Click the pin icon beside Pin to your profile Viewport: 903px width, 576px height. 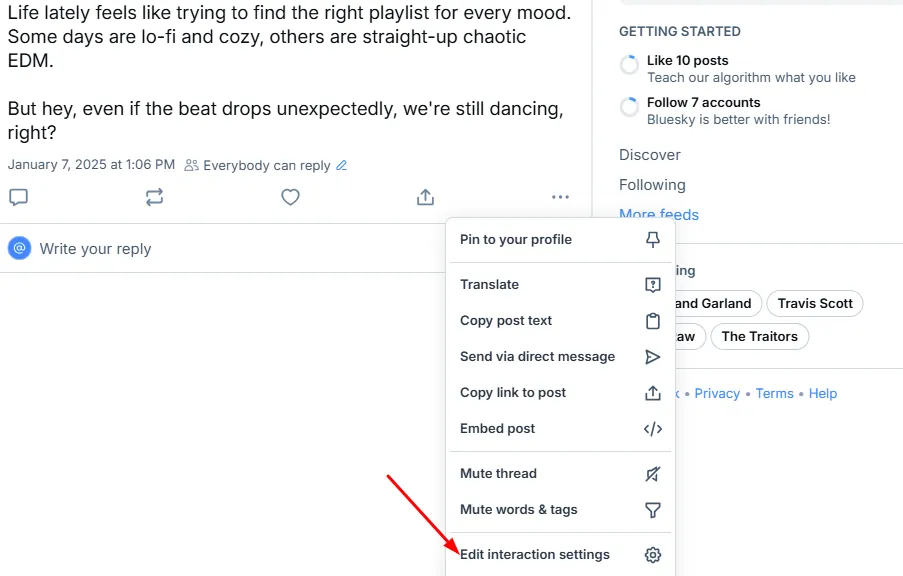coord(653,240)
